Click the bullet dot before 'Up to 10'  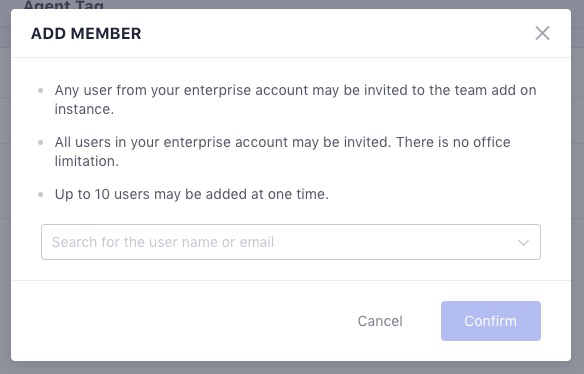pos(41,194)
